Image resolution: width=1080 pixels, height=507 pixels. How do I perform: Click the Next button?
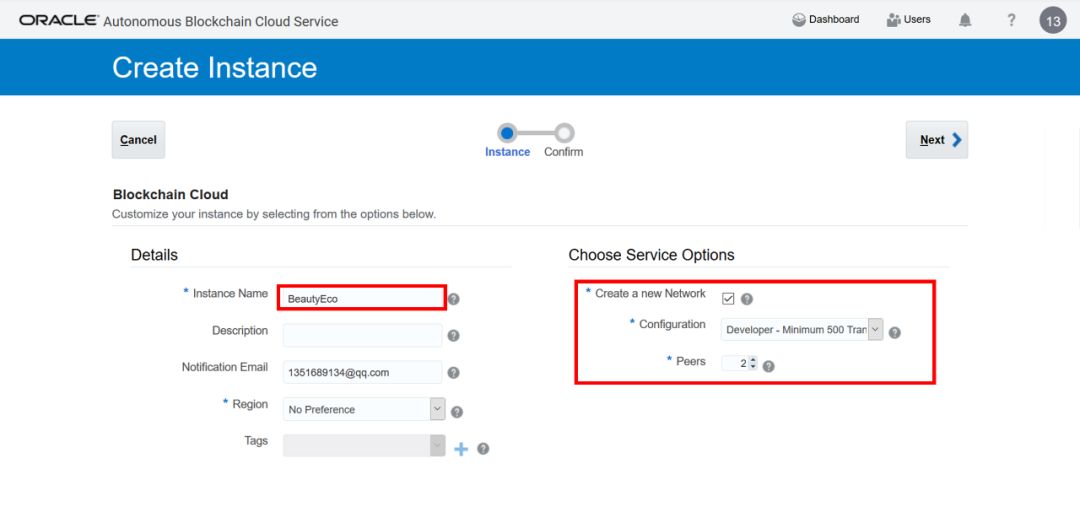[936, 140]
